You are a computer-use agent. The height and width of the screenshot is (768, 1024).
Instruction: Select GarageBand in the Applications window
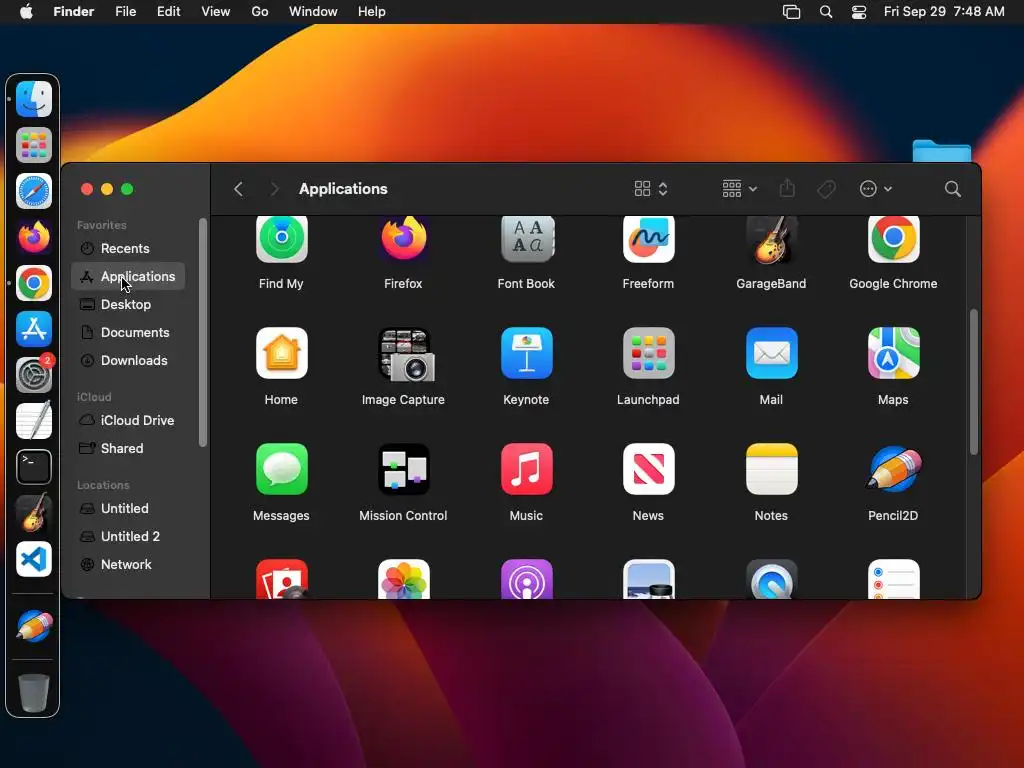771,239
